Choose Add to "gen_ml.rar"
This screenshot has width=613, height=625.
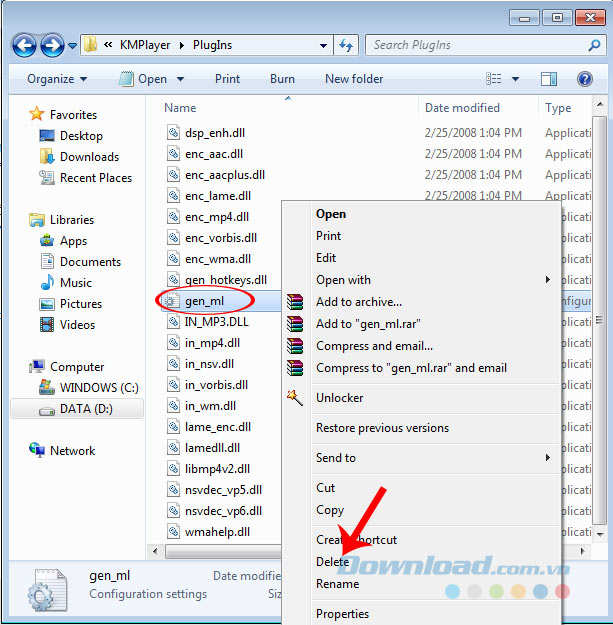tap(422, 324)
